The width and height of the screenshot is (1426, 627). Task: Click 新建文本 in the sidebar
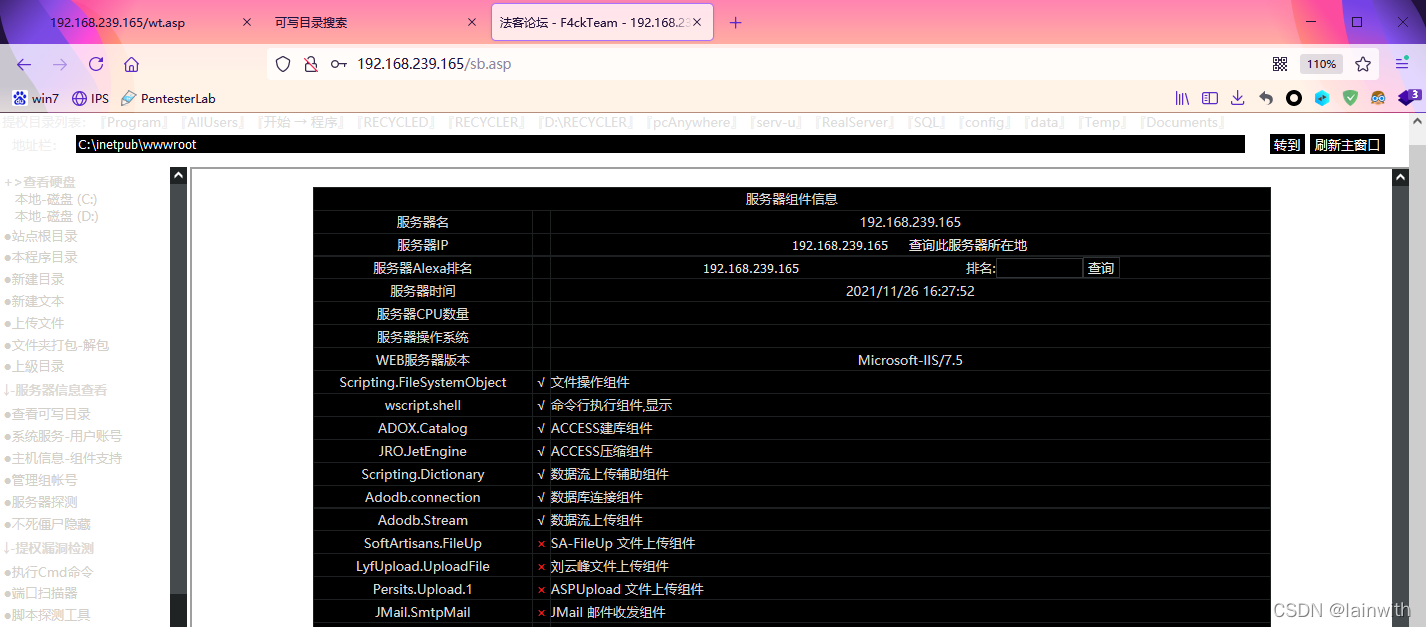34,301
